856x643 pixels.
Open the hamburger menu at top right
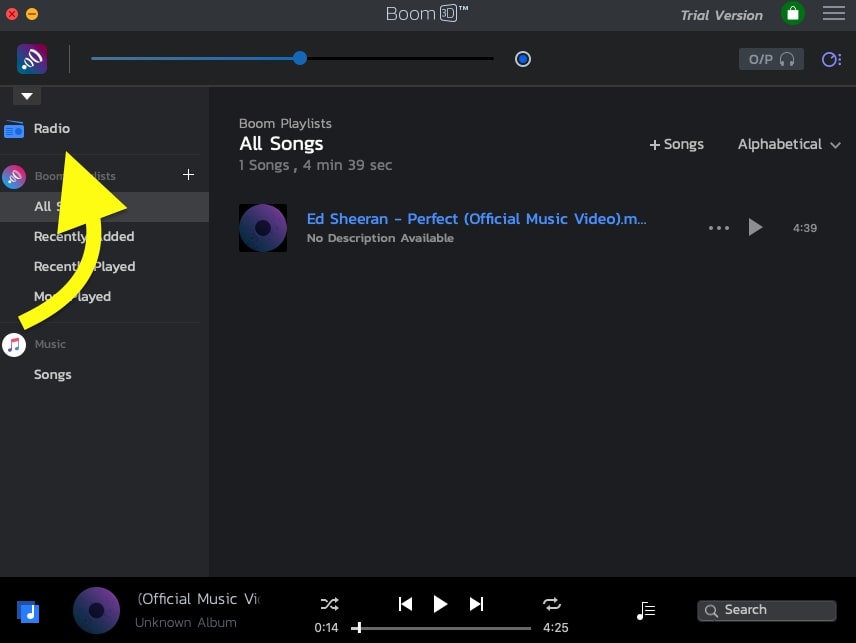834,14
